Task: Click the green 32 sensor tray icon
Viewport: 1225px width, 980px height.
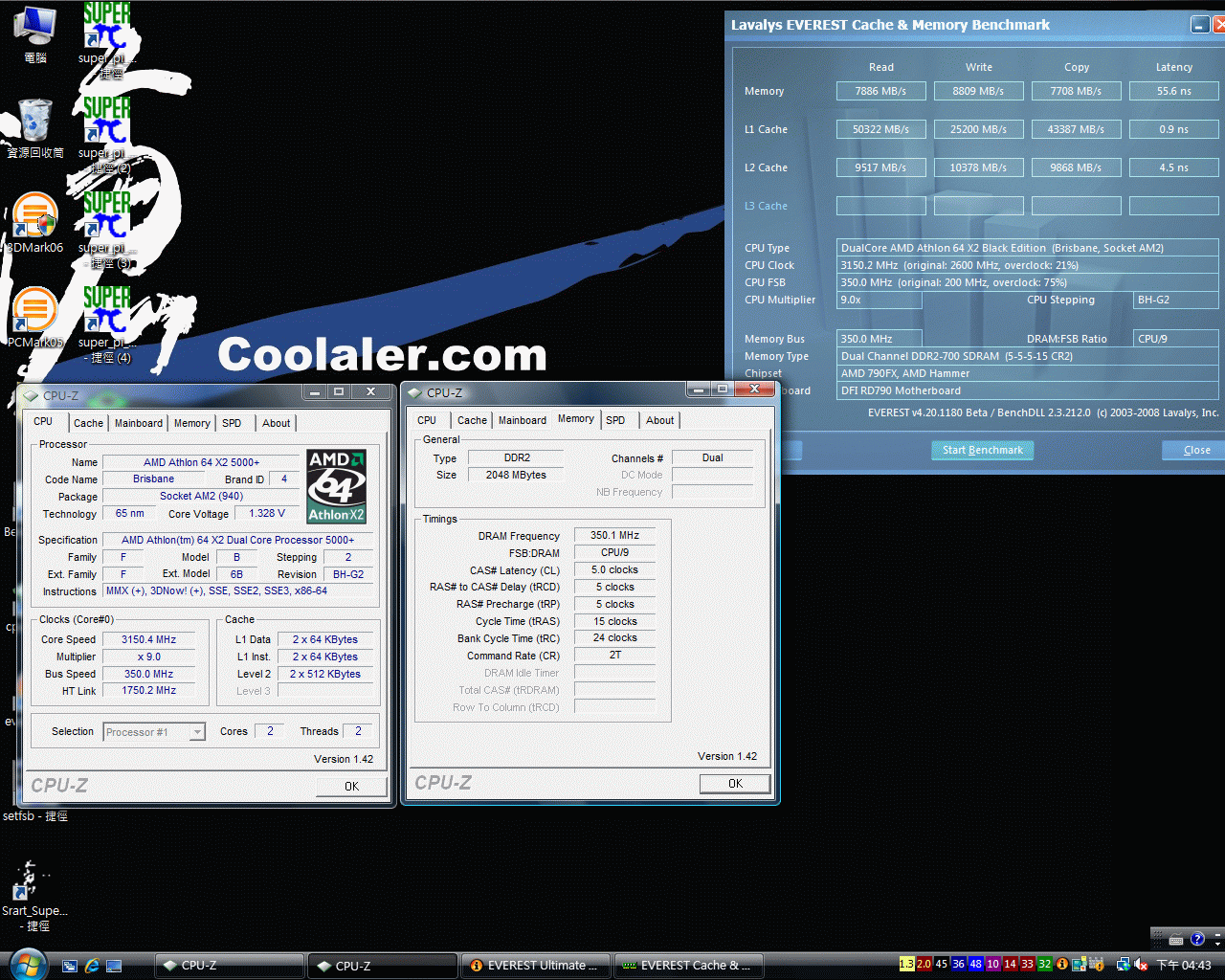Action: 1044,964
